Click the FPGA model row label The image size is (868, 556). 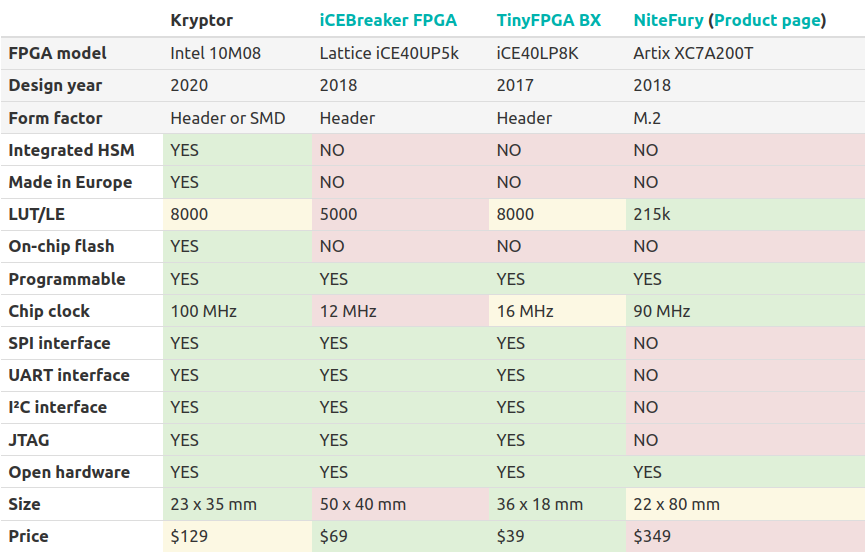point(58,53)
